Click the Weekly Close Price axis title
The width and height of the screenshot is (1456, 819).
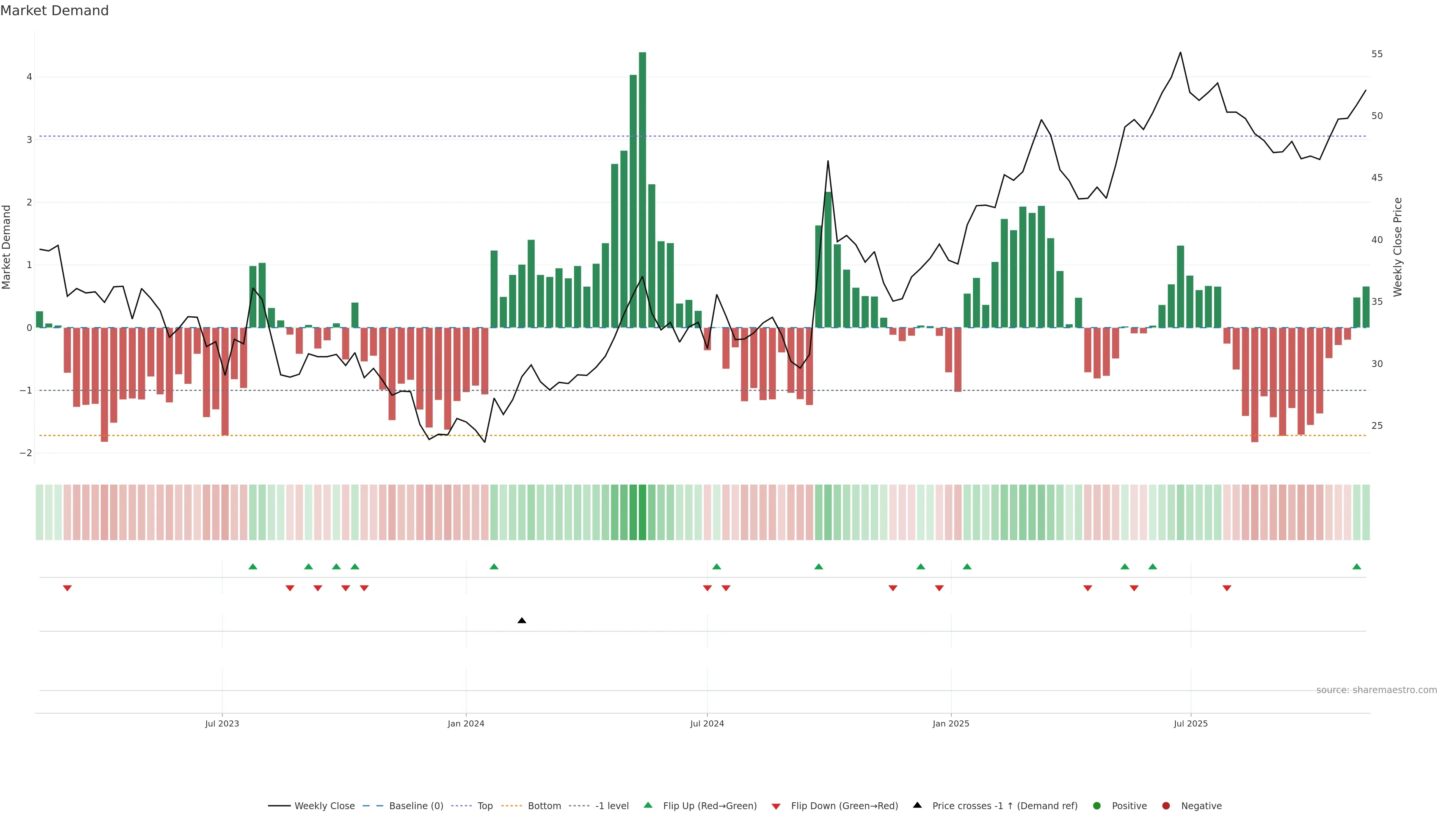(x=1398, y=247)
